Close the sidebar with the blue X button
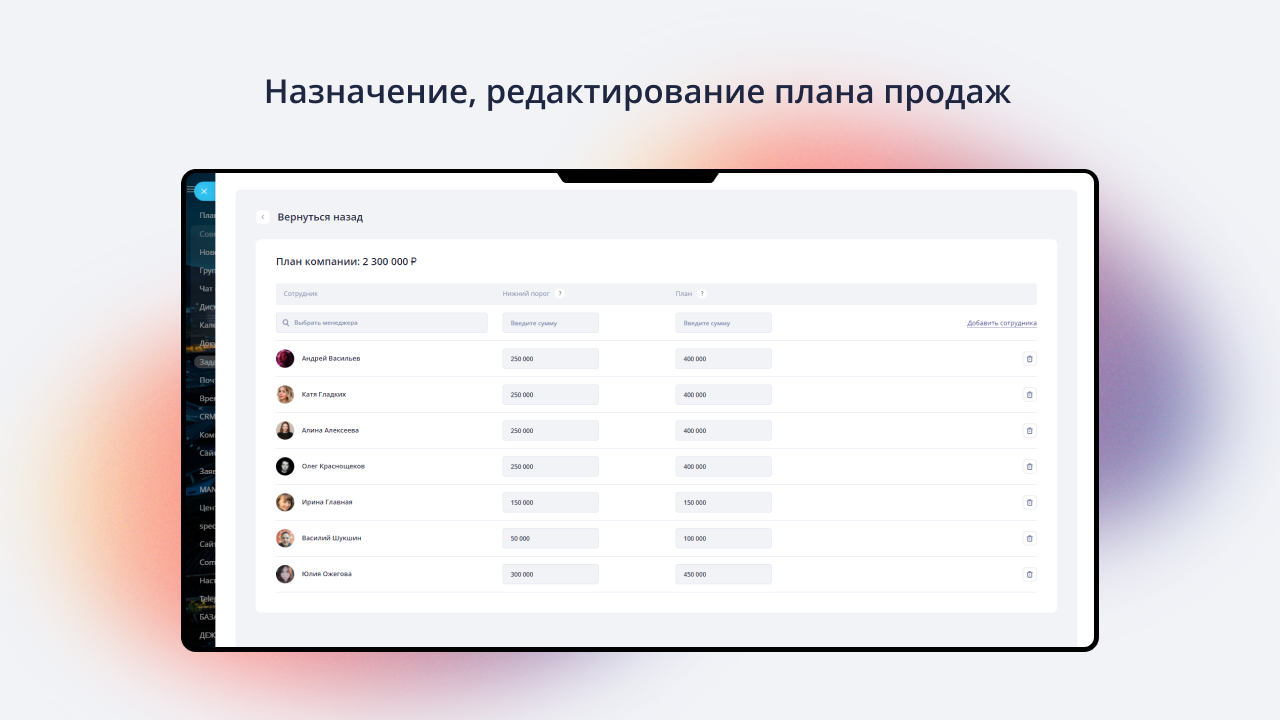 (204, 191)
